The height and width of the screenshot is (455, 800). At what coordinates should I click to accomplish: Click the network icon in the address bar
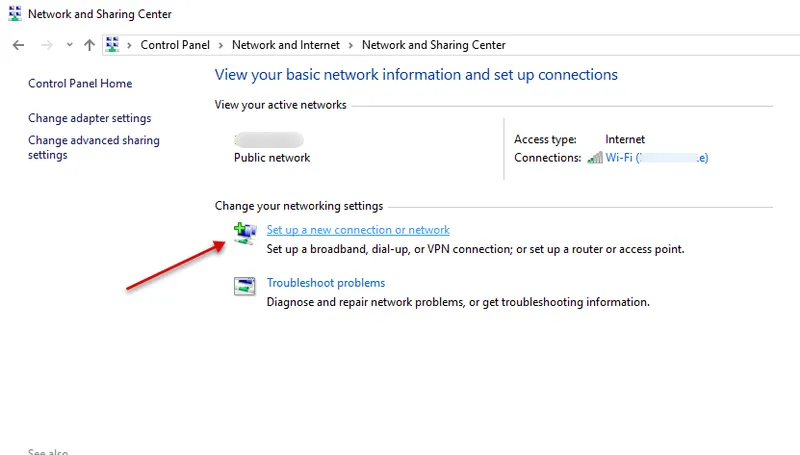click(113, 45)
